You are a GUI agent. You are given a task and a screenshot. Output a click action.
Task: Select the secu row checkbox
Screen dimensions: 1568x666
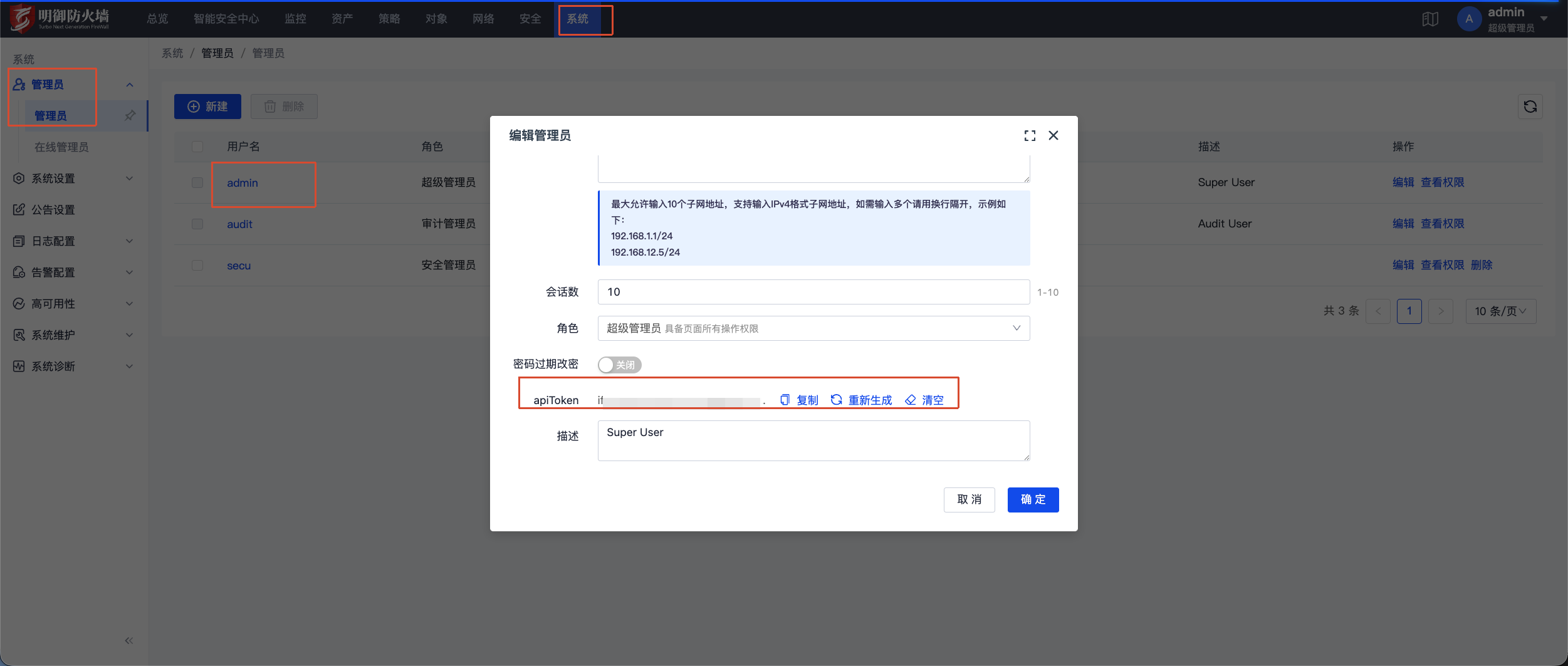coord(197,265)
